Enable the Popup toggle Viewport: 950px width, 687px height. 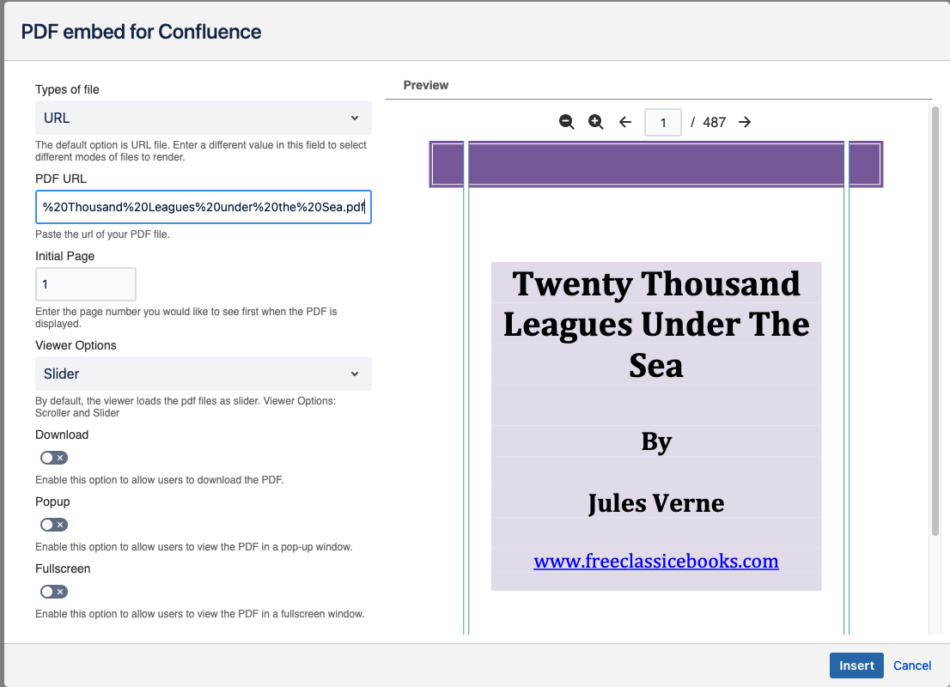pos(54,525)
